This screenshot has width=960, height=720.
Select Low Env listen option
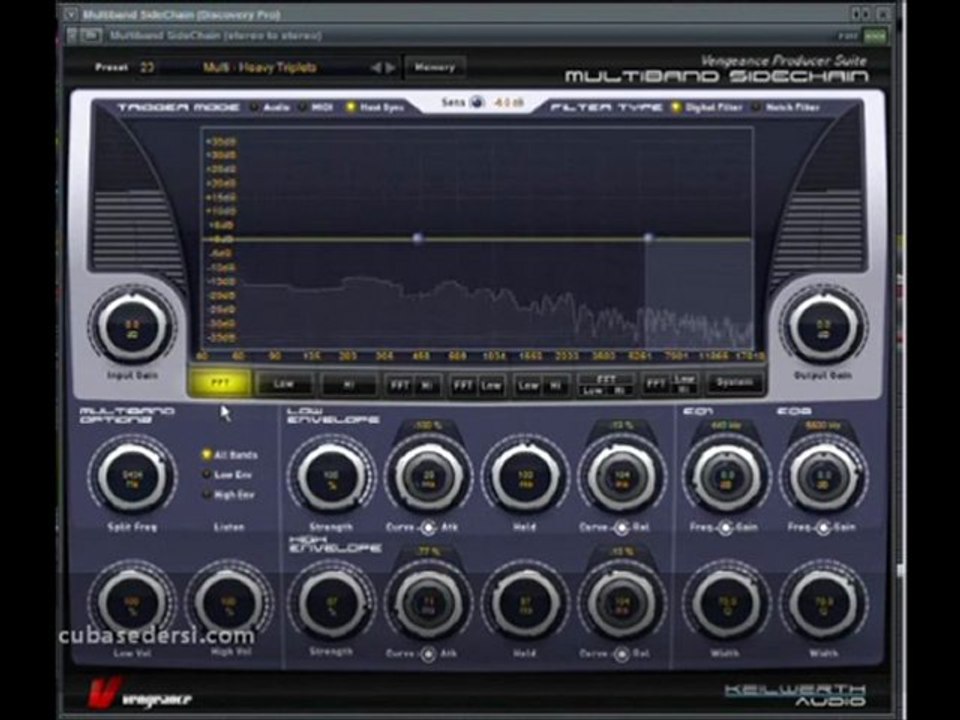[228, 474]
